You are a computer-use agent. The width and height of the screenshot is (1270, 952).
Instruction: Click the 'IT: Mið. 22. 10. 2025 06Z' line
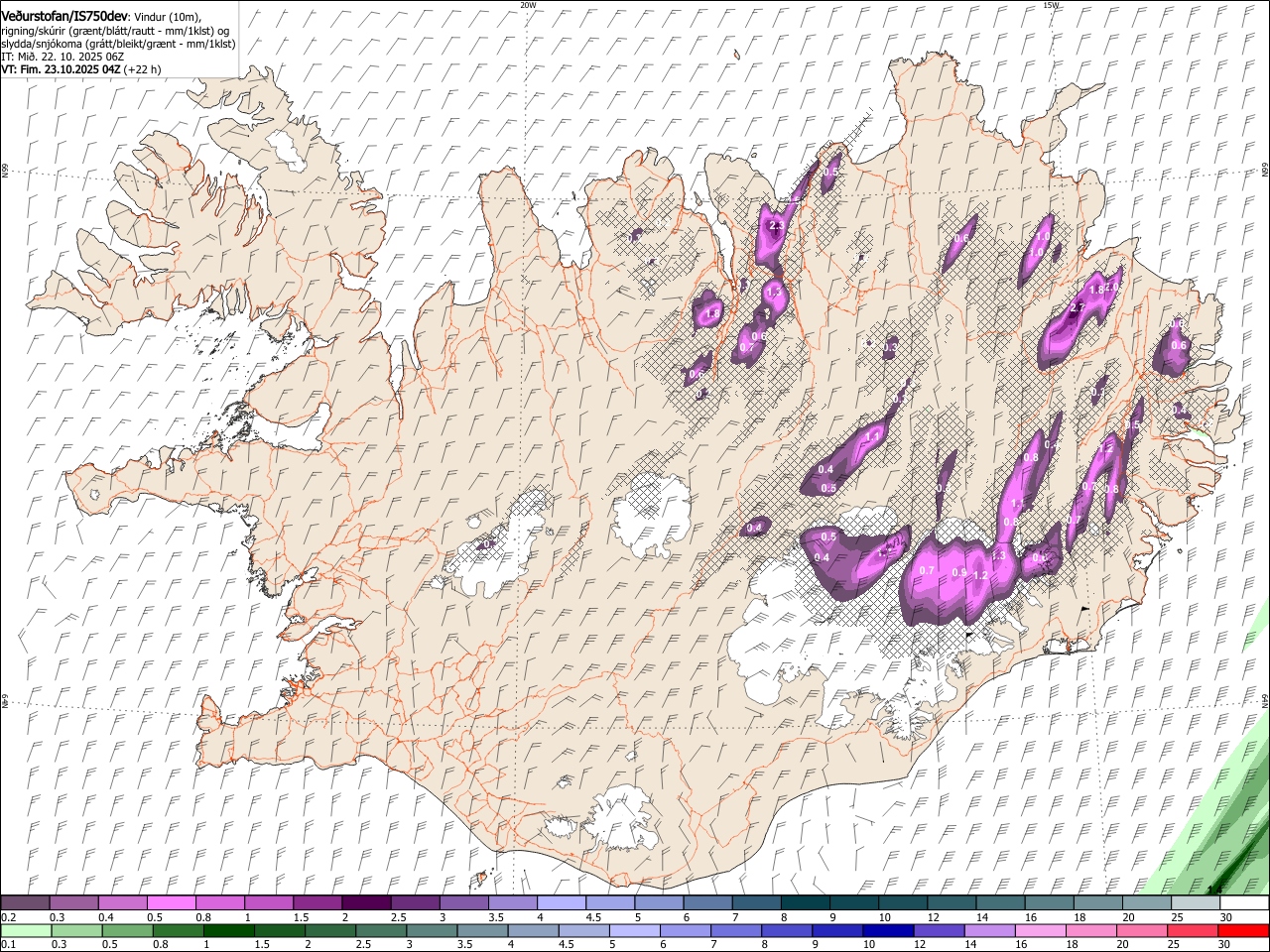coord(63,57)
